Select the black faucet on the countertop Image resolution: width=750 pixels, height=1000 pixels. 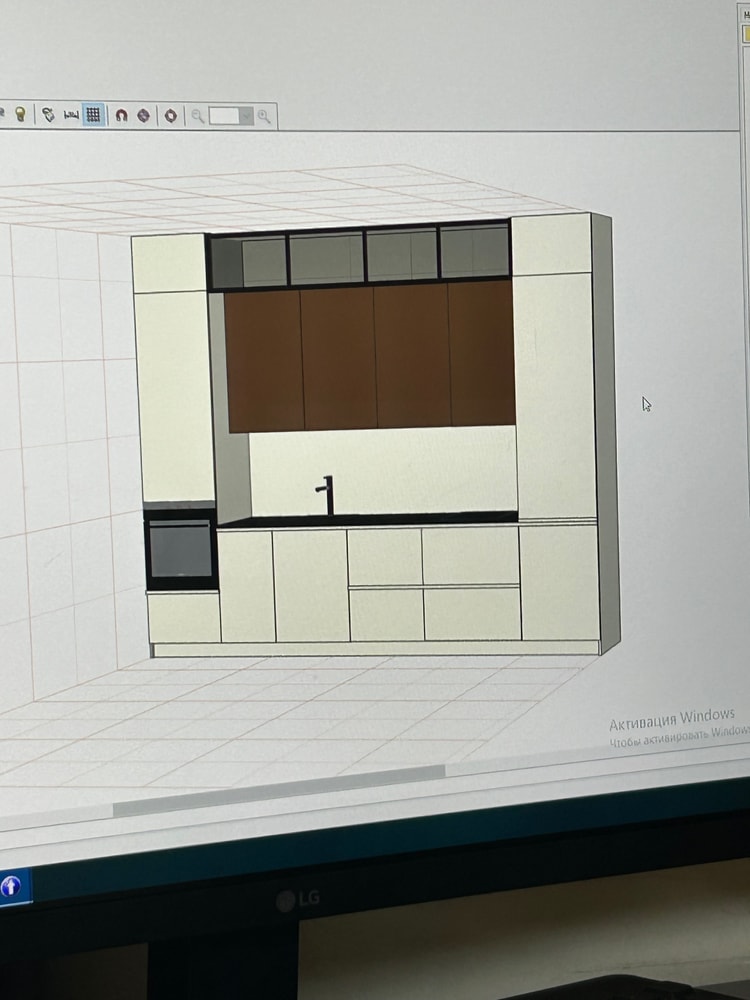[x=327, y=496]
